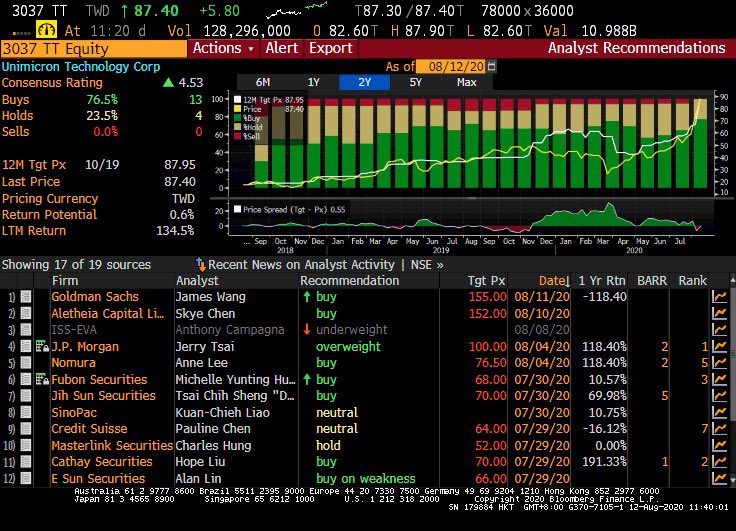Open Fubon Securities report document icon

[x=26, y=379]
